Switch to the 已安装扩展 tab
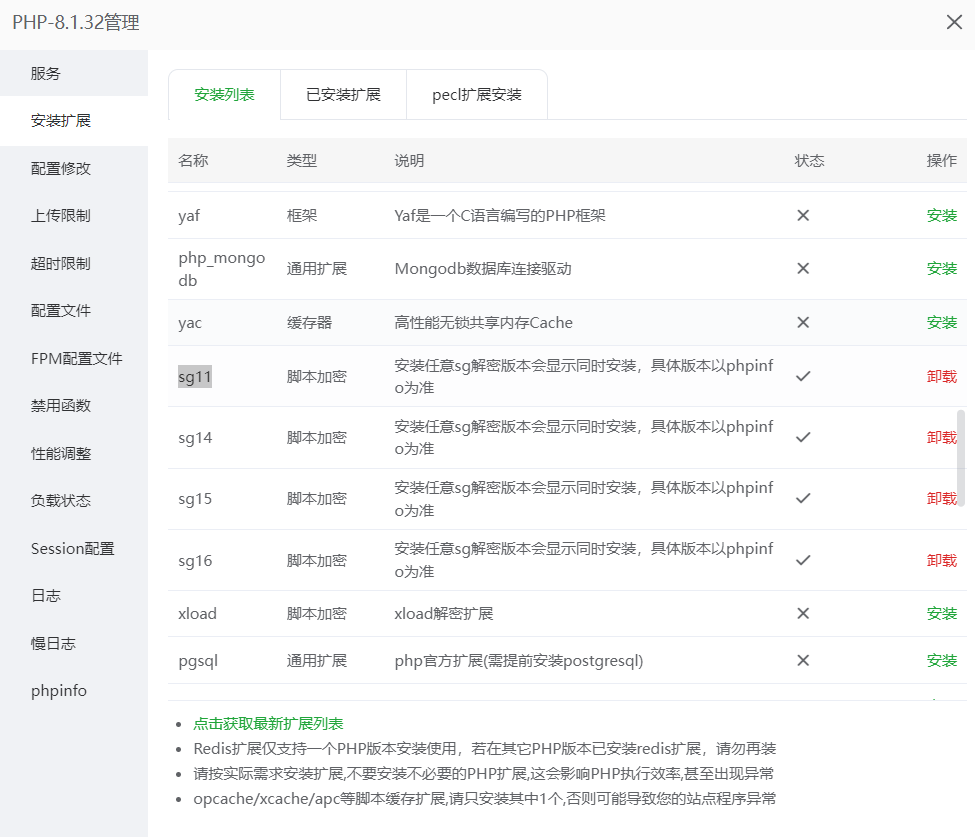The height and width of the screenshot is (837, 975). (x=343, y=95)
